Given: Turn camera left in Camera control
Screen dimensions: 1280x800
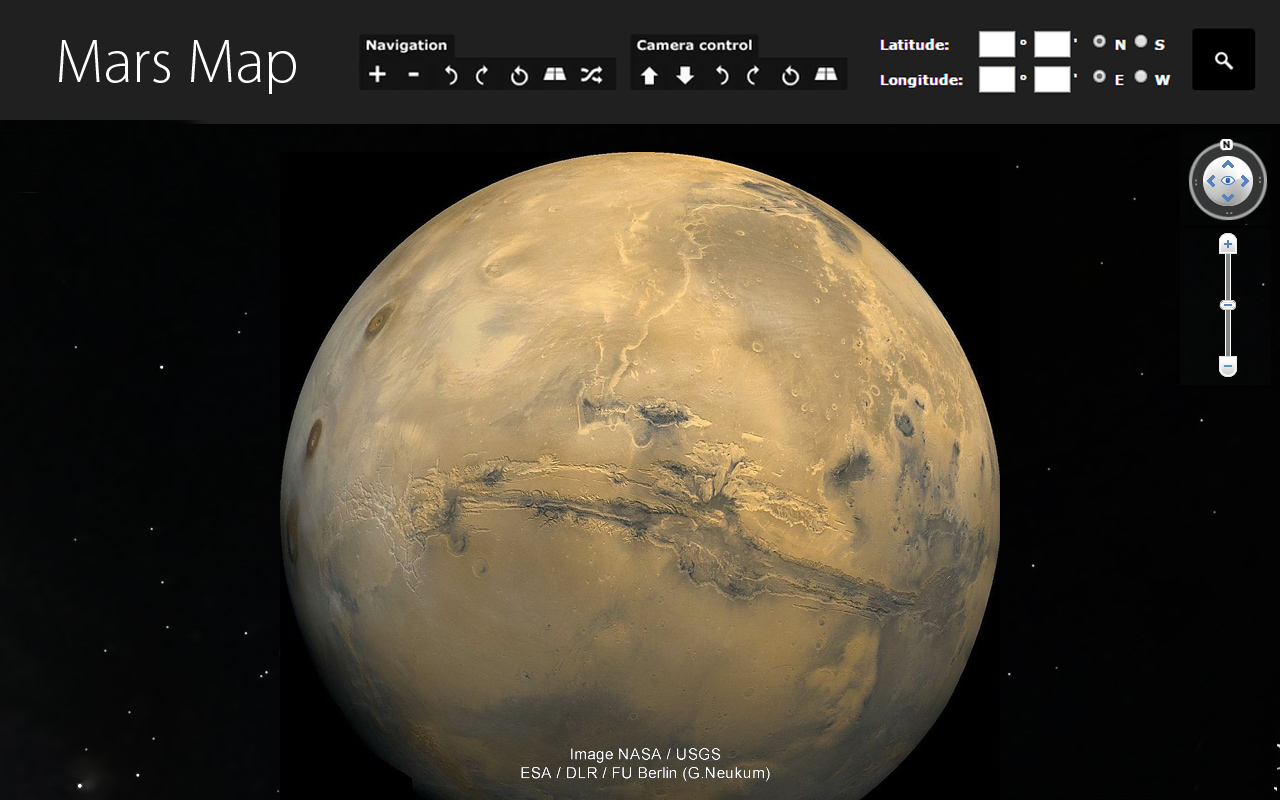Looking at the screenshot, I should click(721, 75).
